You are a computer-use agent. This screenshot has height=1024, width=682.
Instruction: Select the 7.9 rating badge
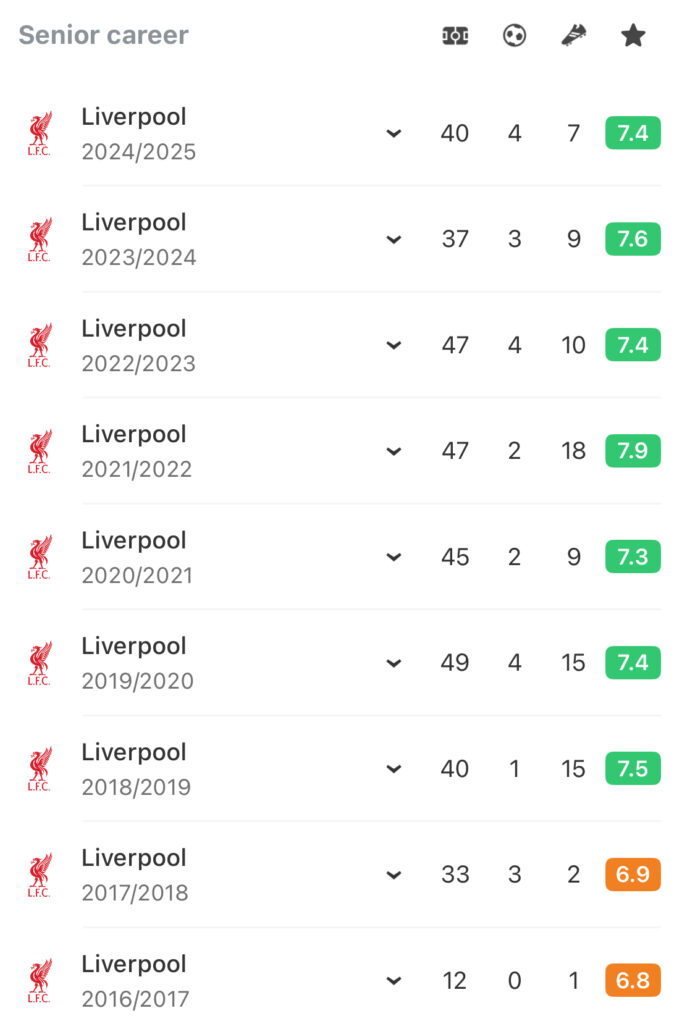pos(632,451)
